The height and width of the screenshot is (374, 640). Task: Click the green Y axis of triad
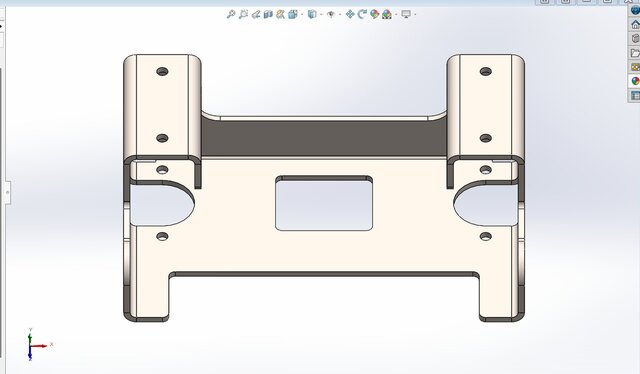pos(30,340)
